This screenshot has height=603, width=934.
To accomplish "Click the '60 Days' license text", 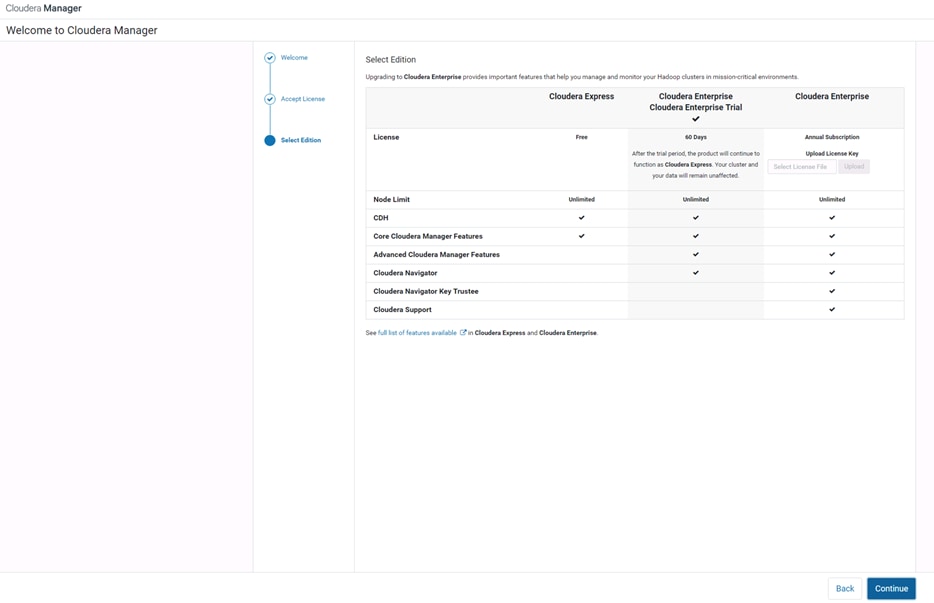I will point(696,138).
